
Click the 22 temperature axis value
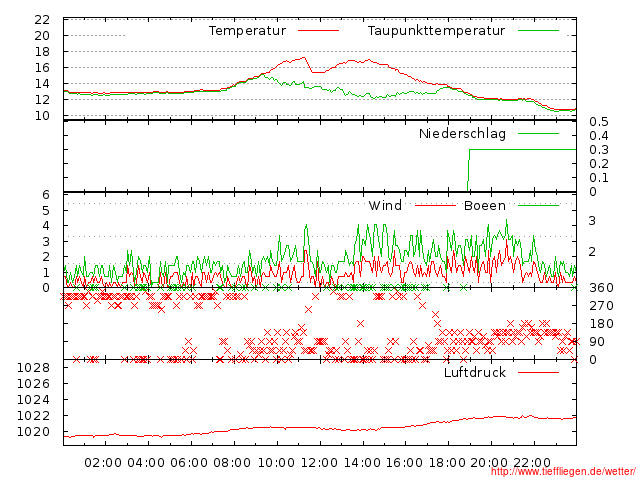pyautogui.click(x=42, y=20)
